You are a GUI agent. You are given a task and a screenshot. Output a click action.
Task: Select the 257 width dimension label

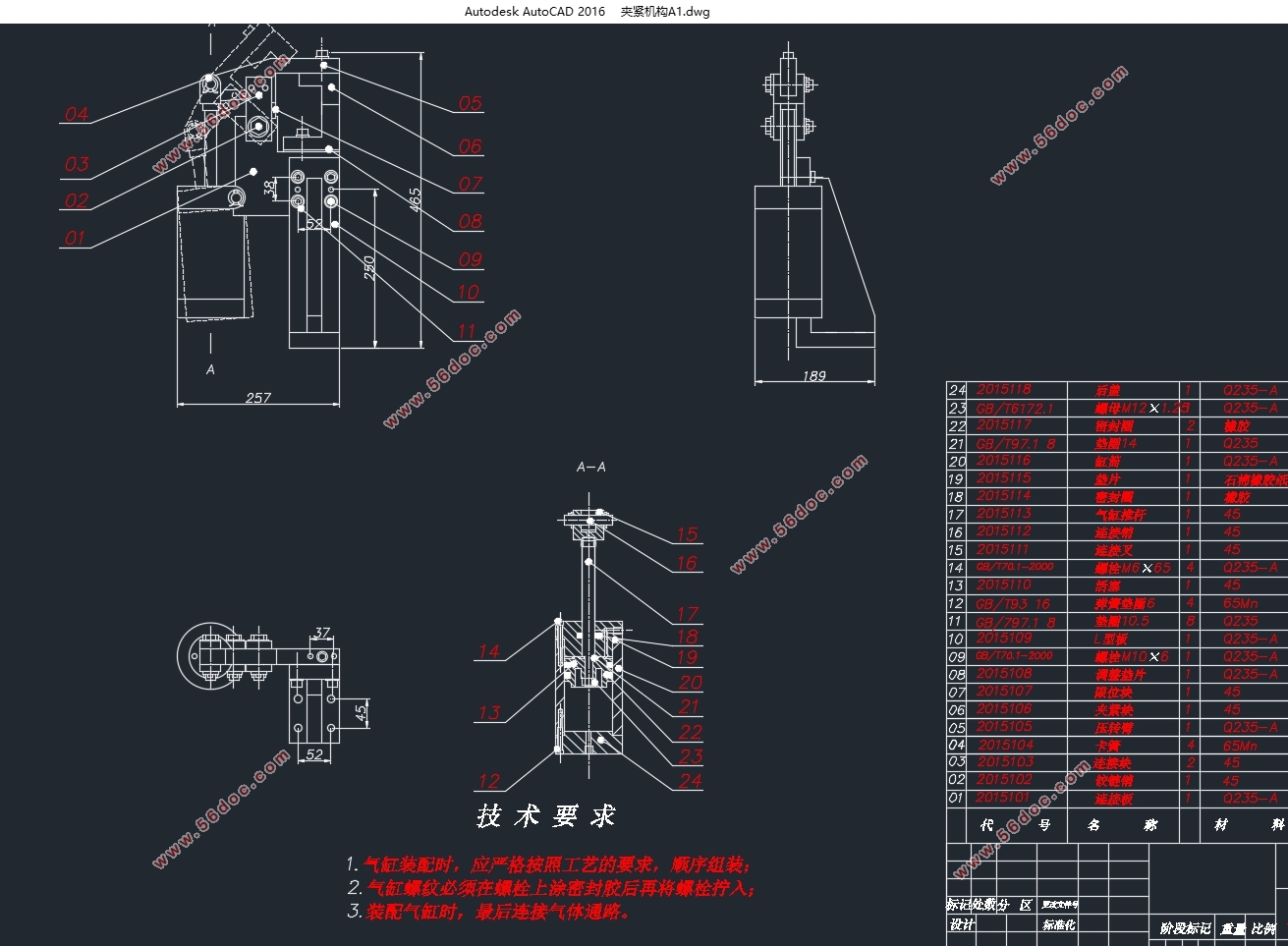point(257,398)
